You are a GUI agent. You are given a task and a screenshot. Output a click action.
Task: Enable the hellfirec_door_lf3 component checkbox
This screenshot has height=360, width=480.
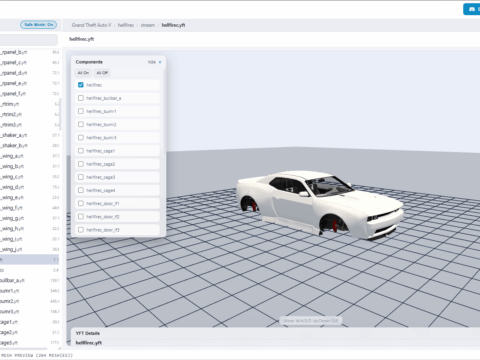81,230
